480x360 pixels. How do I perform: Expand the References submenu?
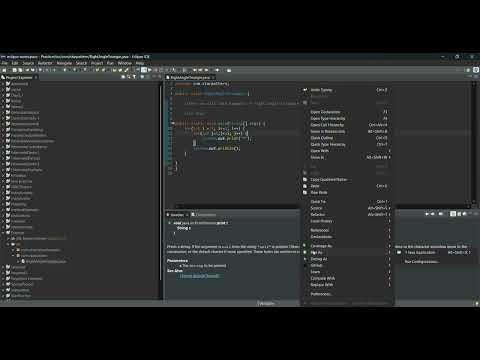coord(347,230)
